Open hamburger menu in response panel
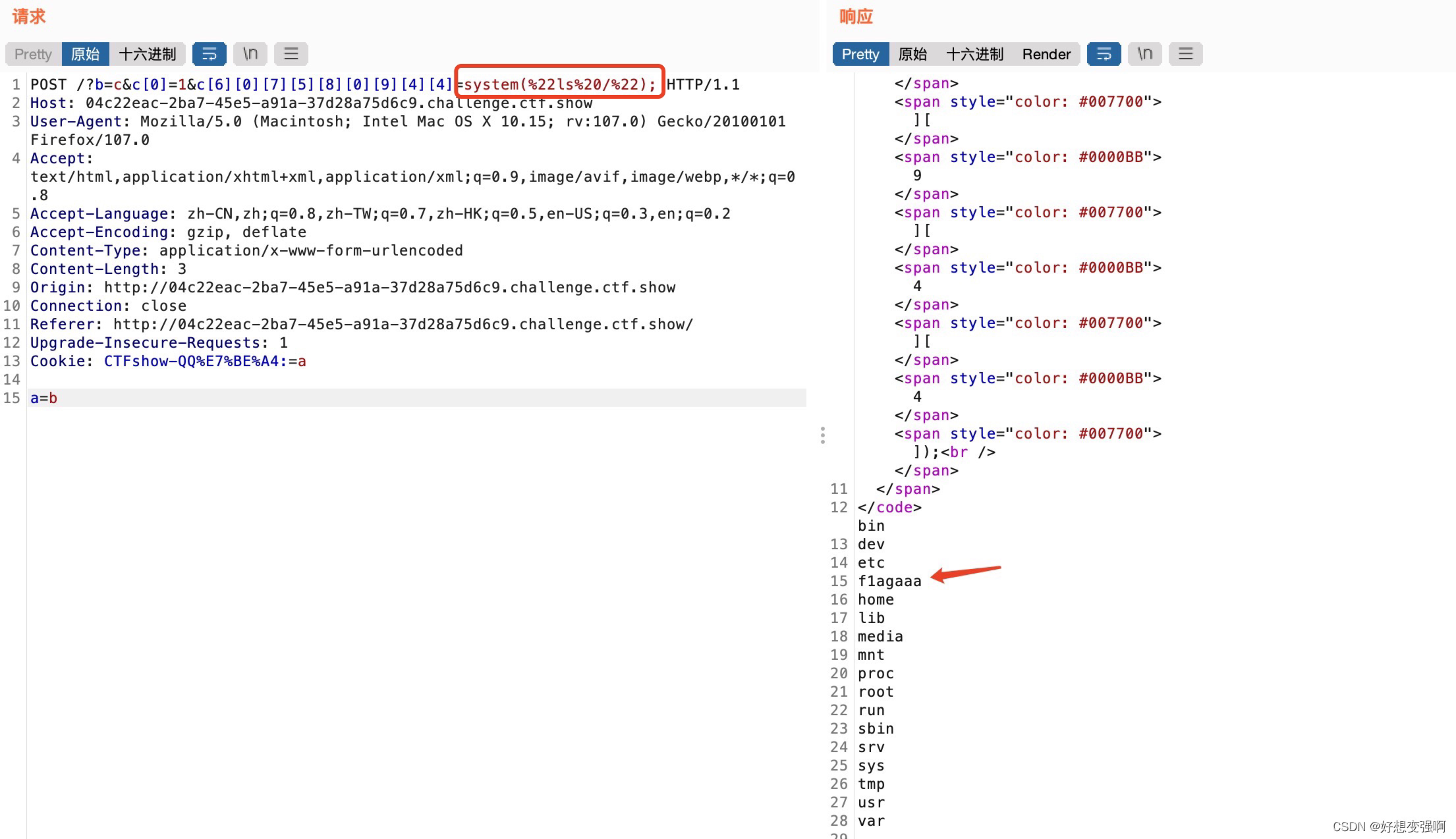1456x839 pixels. [x=1186, y=54]
